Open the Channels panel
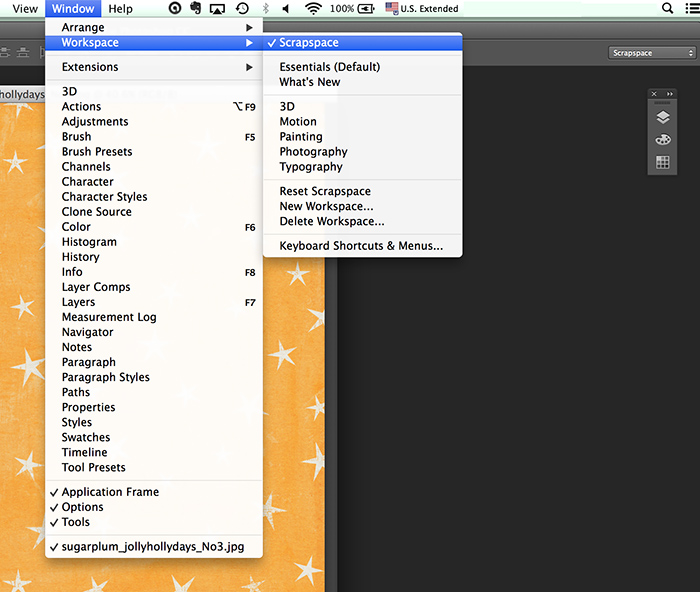700x592 pixels. click(154, 167)
